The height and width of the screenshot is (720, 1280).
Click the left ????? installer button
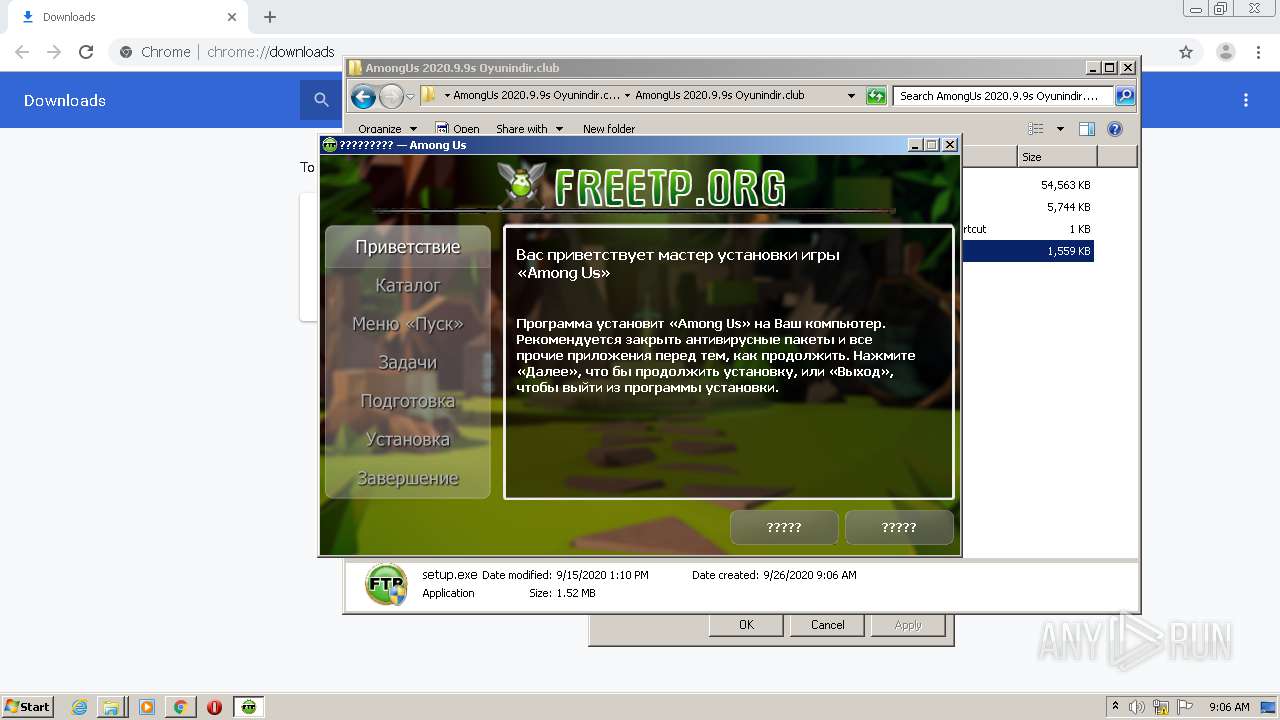point(784,527)
